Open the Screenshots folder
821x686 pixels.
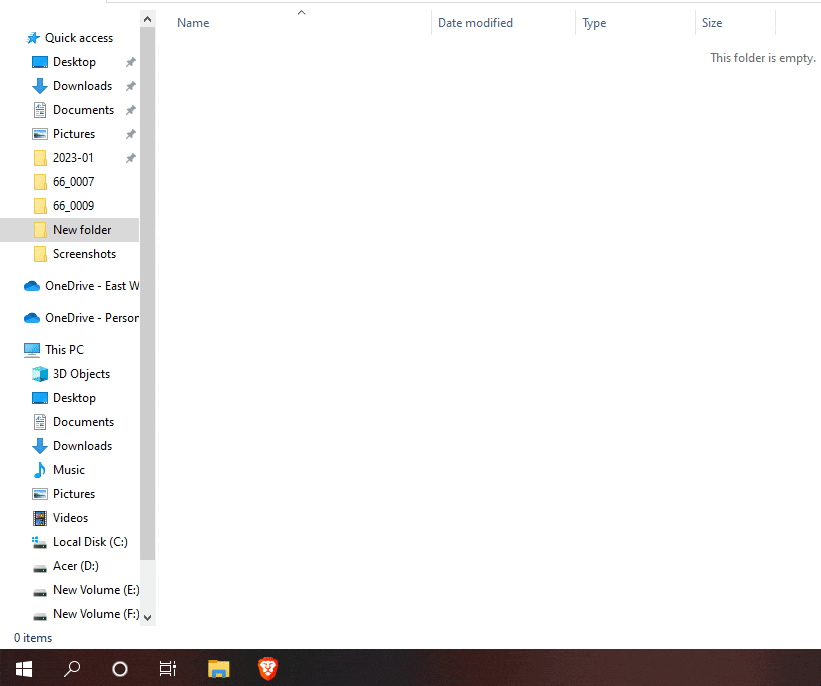tap(85, 253)
